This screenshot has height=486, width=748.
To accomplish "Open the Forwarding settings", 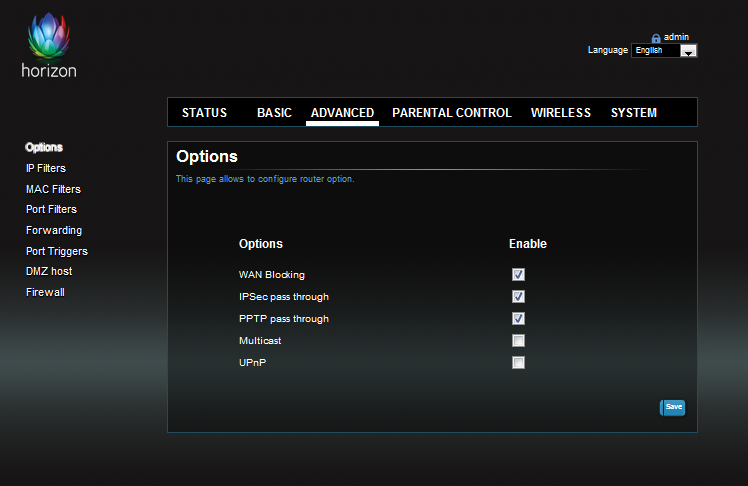I will [54, 230].
